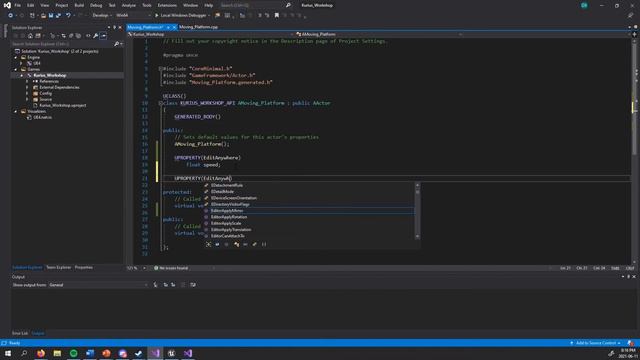This screenshot has width=640, height=360.
Task: Click the Solution Explorer Properties wrench icon
Action: [x=96, y=36]
